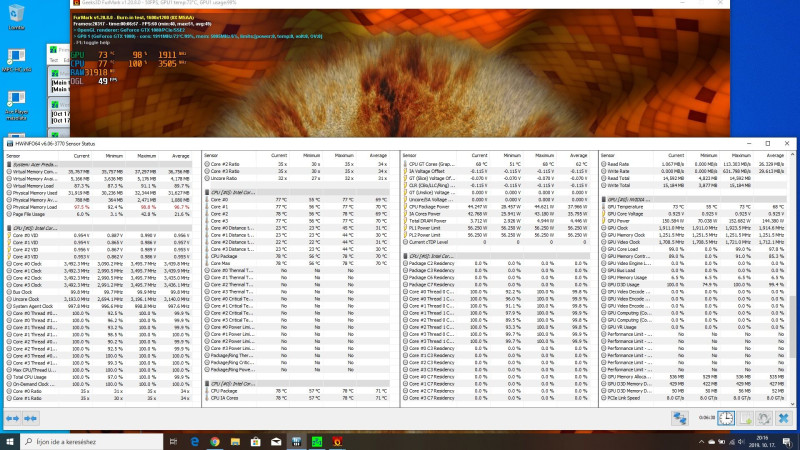Select the CPU IA Cores row
This screenshot has height=450, width=800.
[x=297, y=398]
